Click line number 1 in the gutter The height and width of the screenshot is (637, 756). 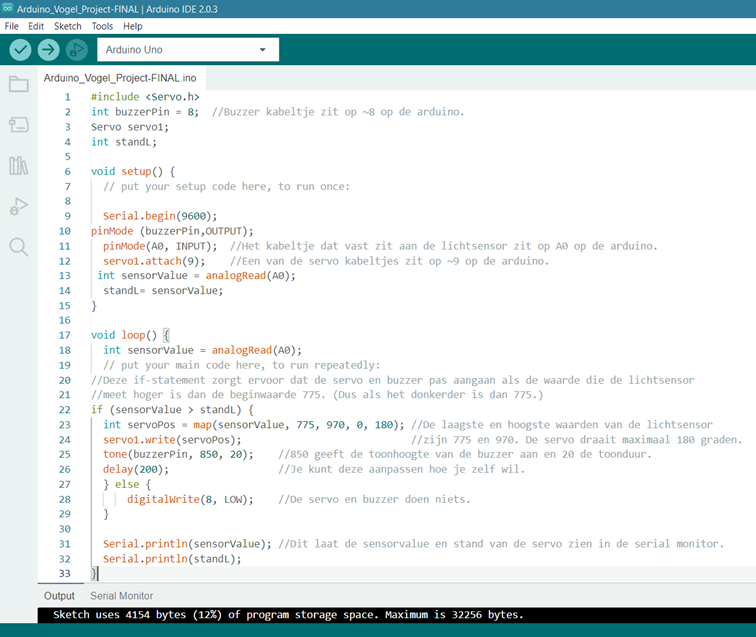[68, 97]
